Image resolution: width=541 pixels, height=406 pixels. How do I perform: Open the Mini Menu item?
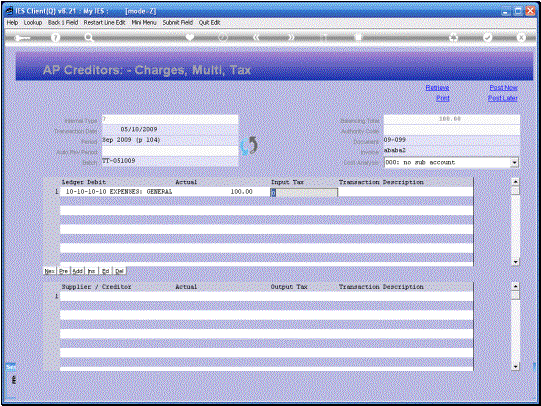pos(144,22)
